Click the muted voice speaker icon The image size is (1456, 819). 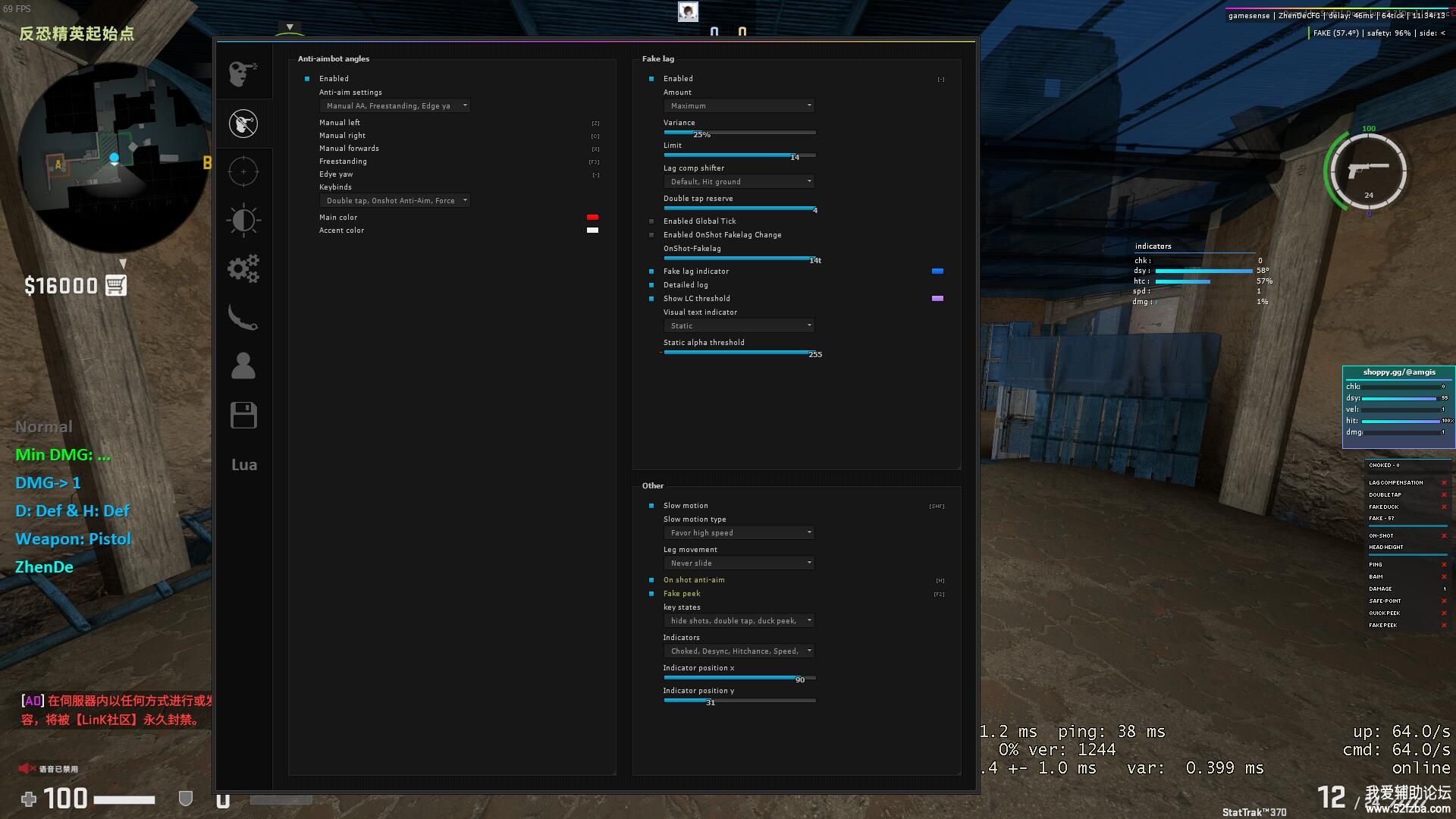click(27, 768)
